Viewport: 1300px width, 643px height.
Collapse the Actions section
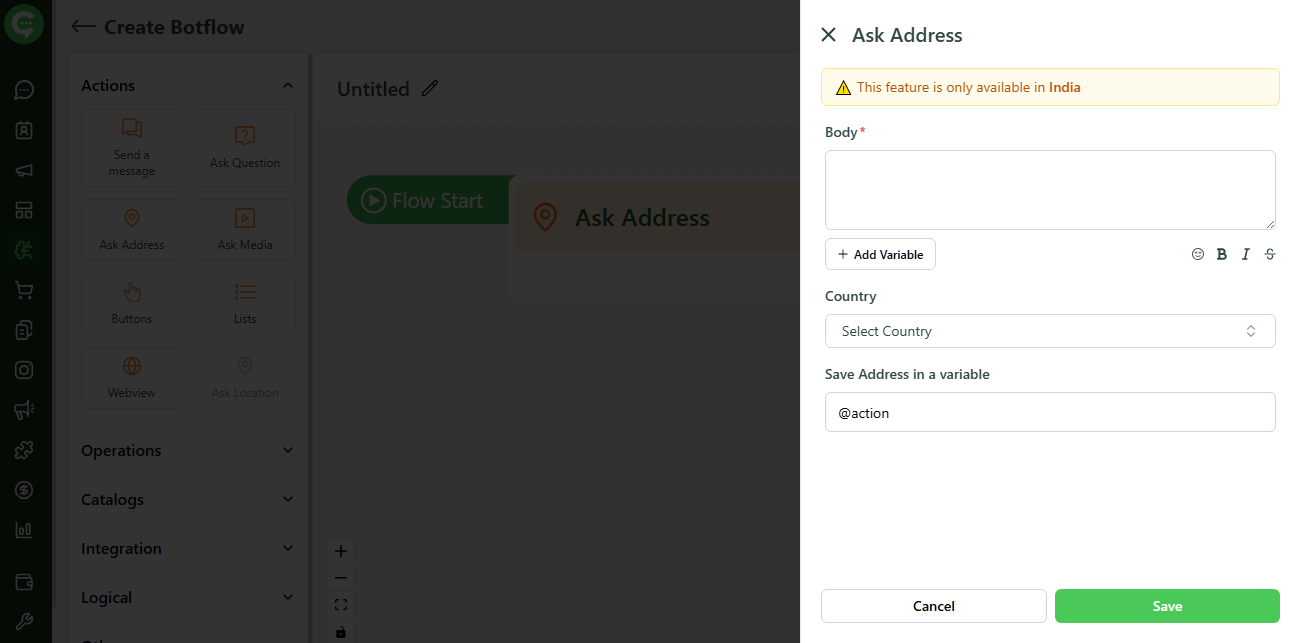[289, 85]
